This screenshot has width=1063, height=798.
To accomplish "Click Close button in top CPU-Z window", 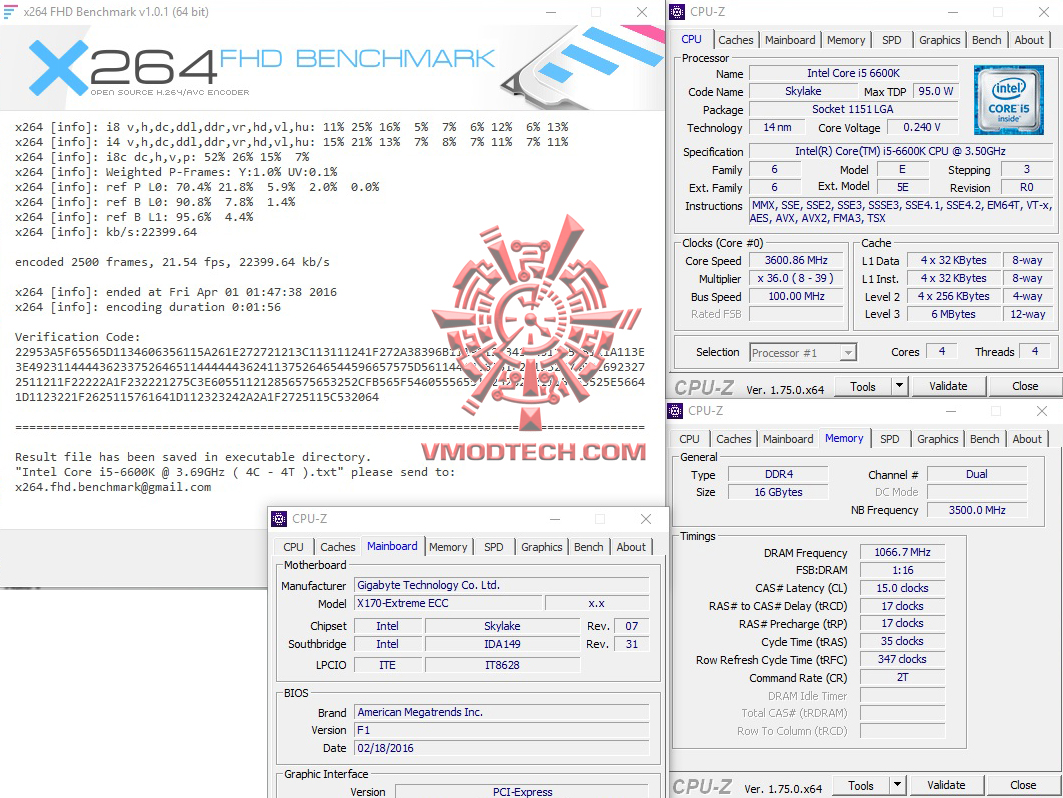I will [x=1025, y=386].
